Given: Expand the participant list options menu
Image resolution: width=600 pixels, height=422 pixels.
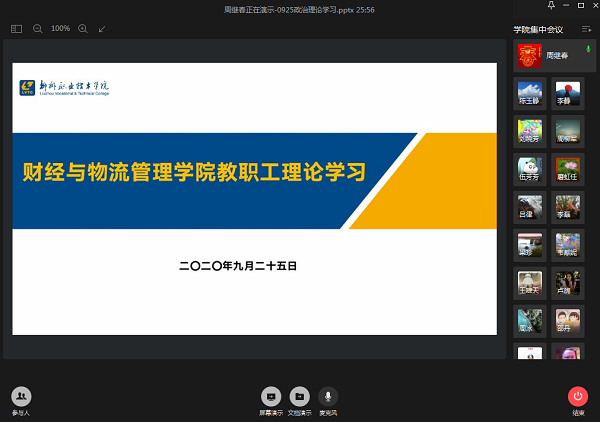Looking at the screenshot, I should pyautogui.click(x=586, y=30).
